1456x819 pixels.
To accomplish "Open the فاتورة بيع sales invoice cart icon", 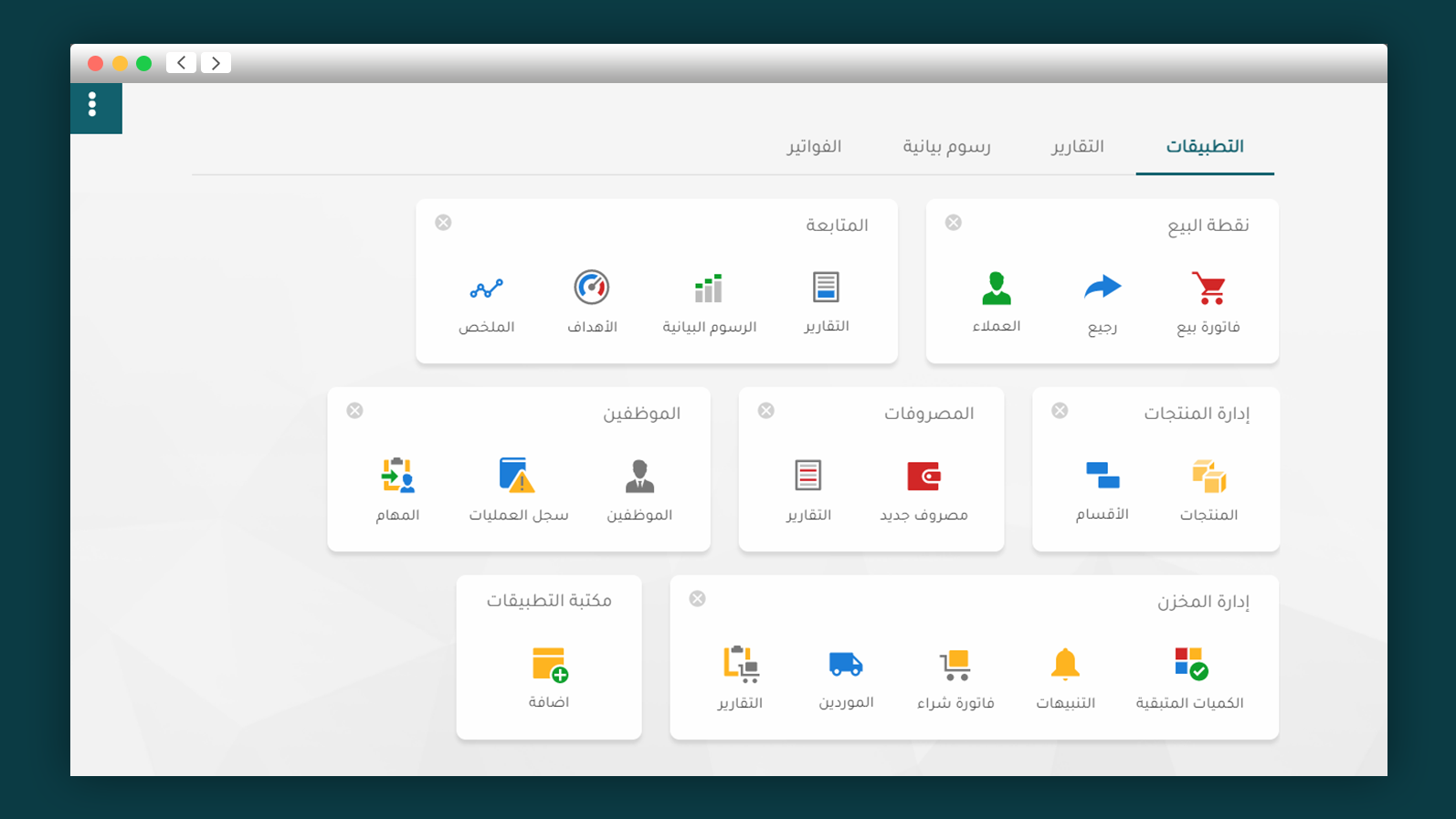I will 1209,289.
